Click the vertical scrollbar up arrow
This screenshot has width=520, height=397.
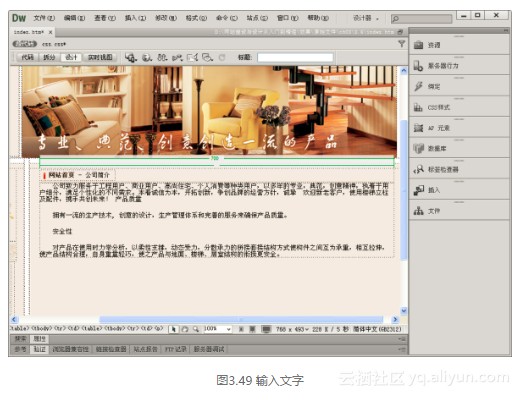point(404,70)
